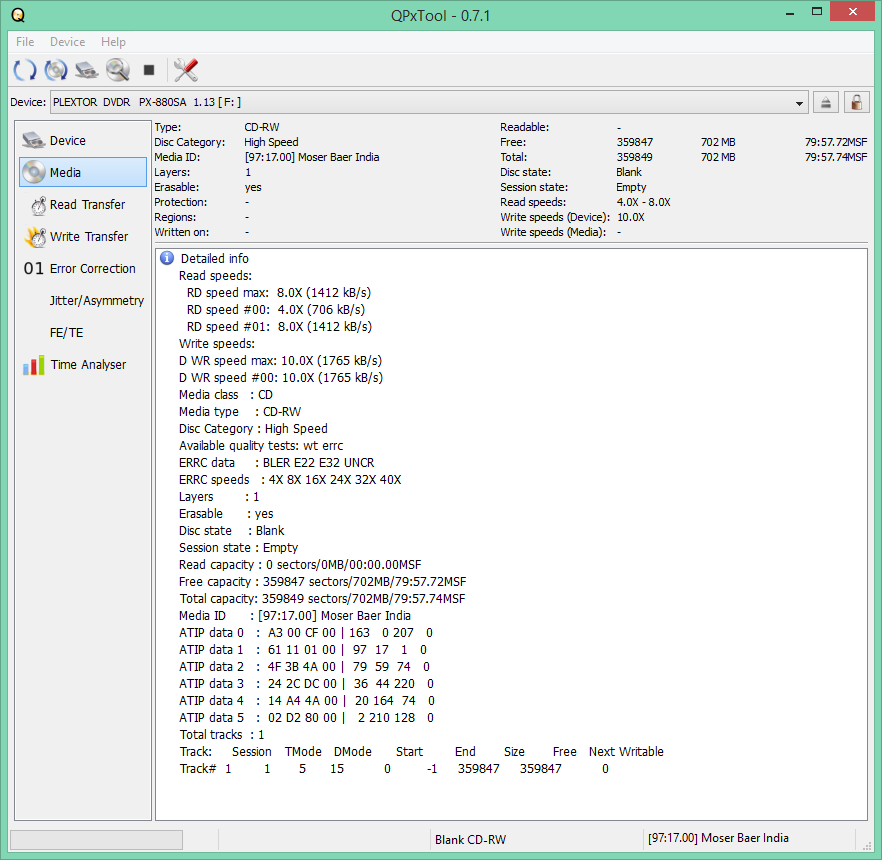Click the 'RD speed max: 8.0X' line

click(279, 292)
